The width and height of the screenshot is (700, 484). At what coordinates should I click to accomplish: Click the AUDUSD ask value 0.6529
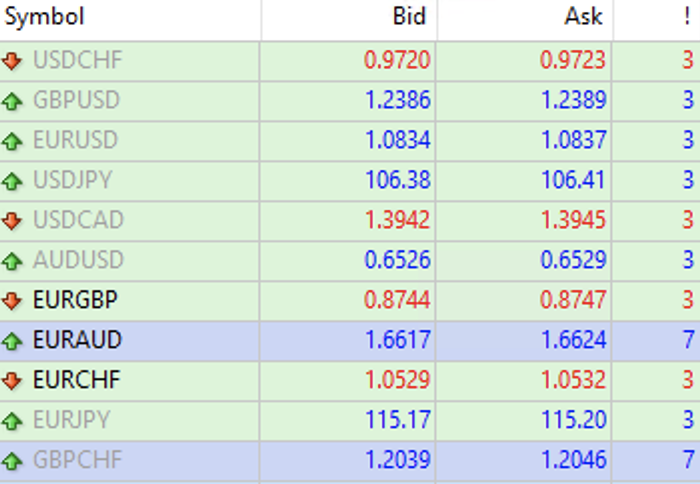(573, 260)
